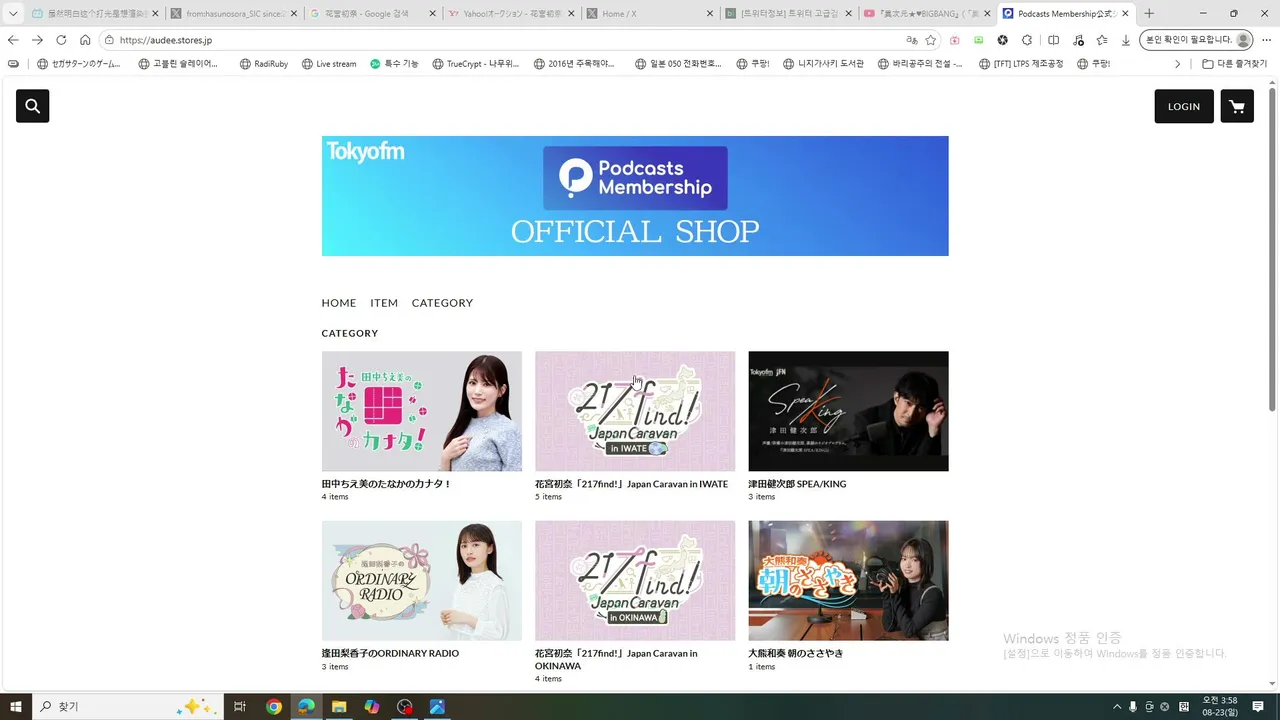The height and width of the screenshot is (720, 1280).
Task: Expand the bookmarks bar overflow chevron
Action: (1177, 64)
